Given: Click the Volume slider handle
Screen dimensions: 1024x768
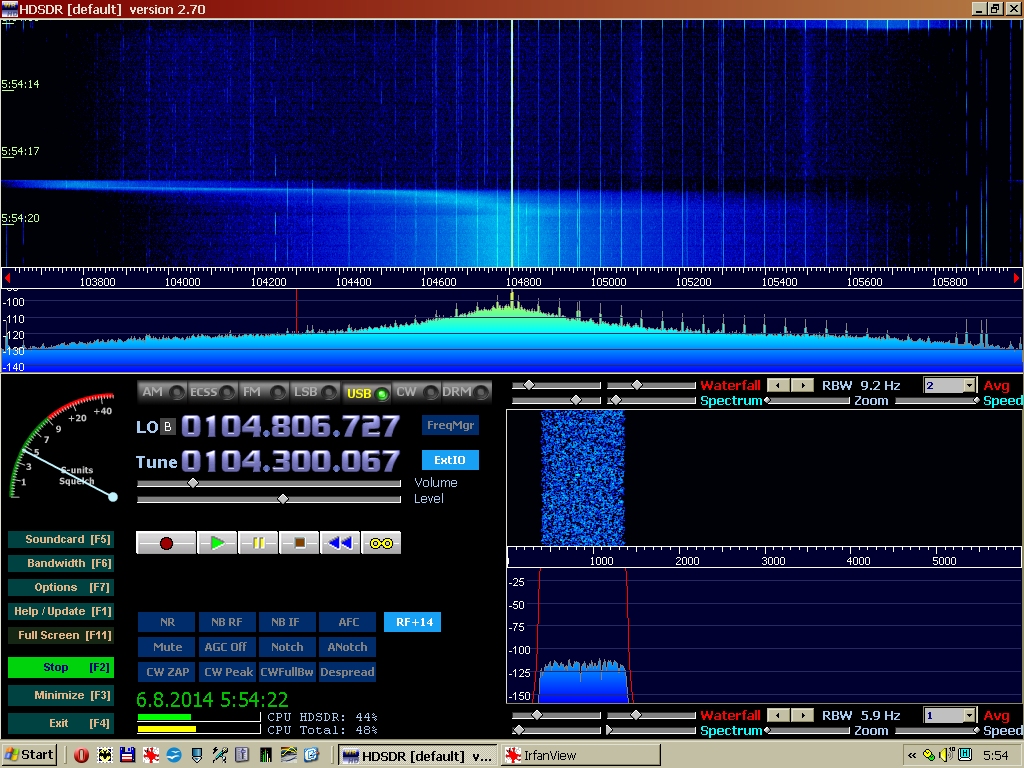Looking at the screenshot, I should coord(193,483).
